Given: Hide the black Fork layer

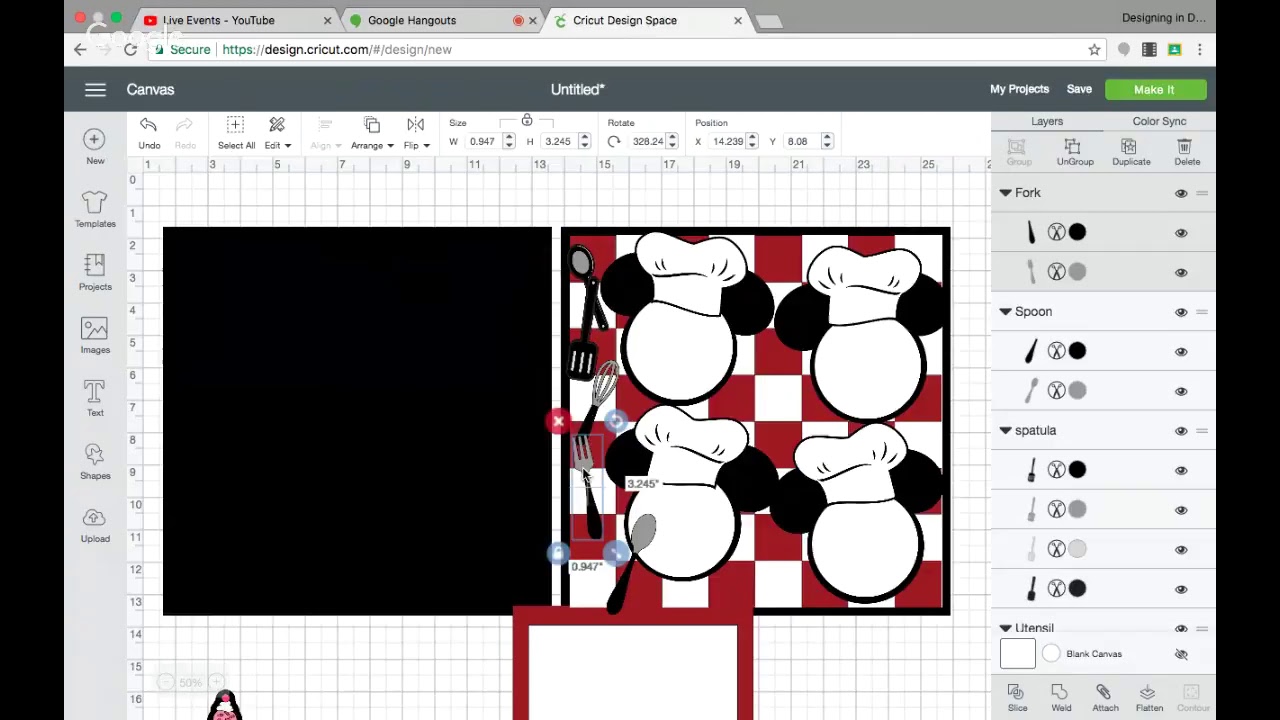Looking at the screenshot, I should coord(1181,233).
